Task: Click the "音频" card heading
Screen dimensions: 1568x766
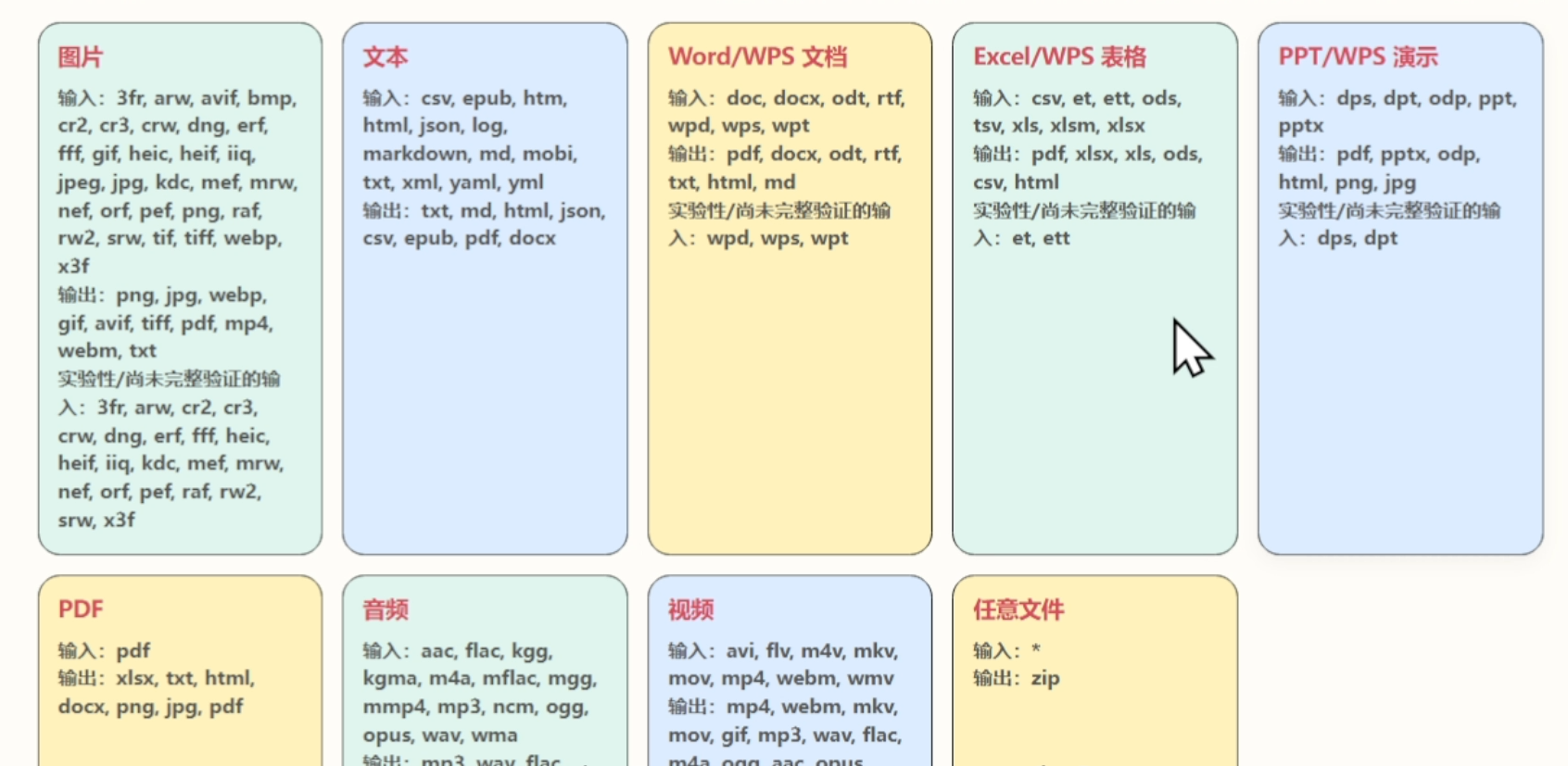Action: click(x=386, y=609)
